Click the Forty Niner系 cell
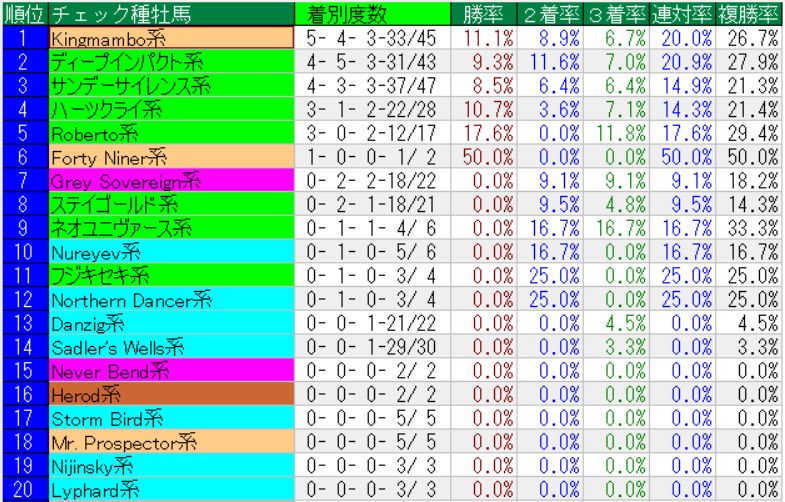This screenshot has height=502, width=785. [171, 156]
